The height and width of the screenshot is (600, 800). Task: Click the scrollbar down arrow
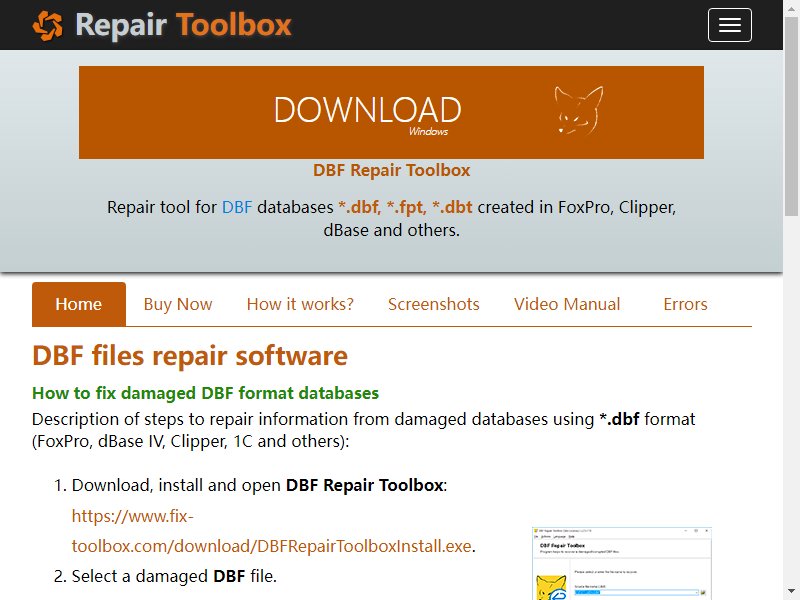point(791,592)
